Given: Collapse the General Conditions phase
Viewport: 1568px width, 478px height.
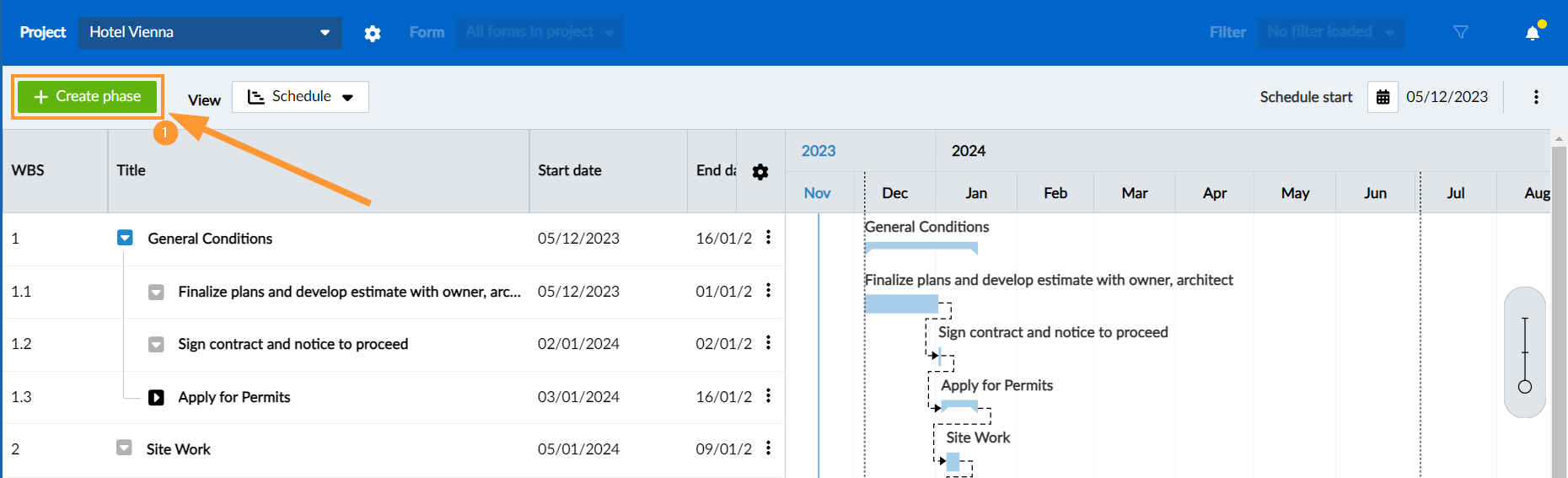Looking at the screenshot, I should coord(125,238).
